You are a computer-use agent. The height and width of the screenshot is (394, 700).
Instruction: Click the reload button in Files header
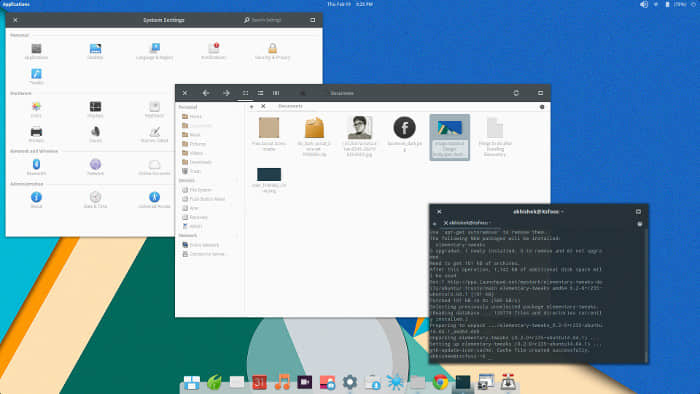(x=516, y=93)
